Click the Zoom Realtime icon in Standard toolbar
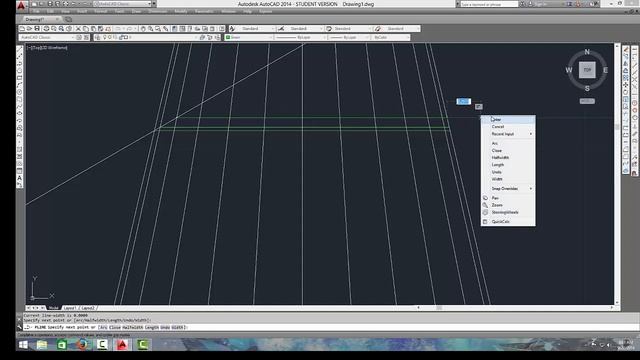The height and width of the screenshot is (360, 640). coord(150,29)
